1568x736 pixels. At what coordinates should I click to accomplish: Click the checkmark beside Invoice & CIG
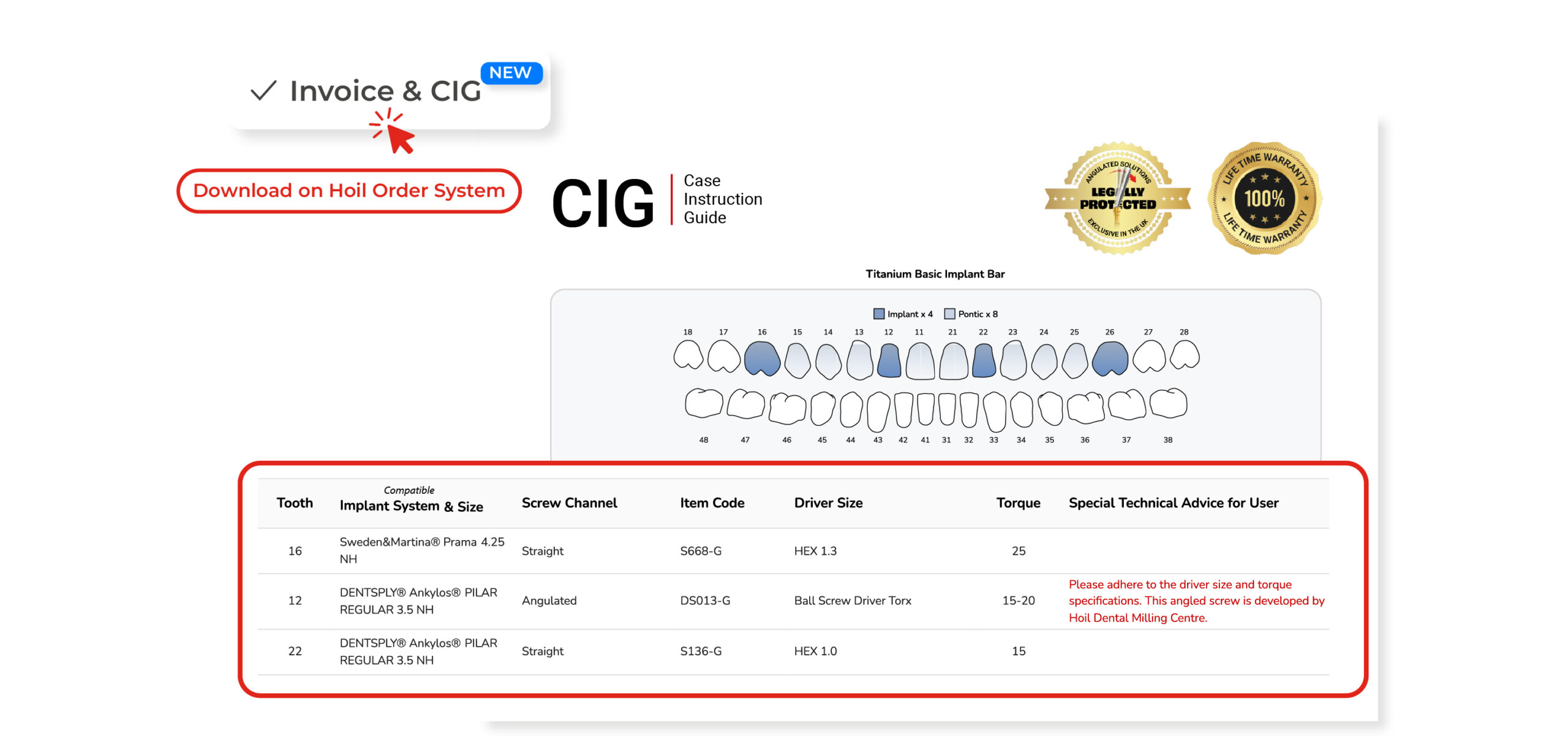point(264,91)
